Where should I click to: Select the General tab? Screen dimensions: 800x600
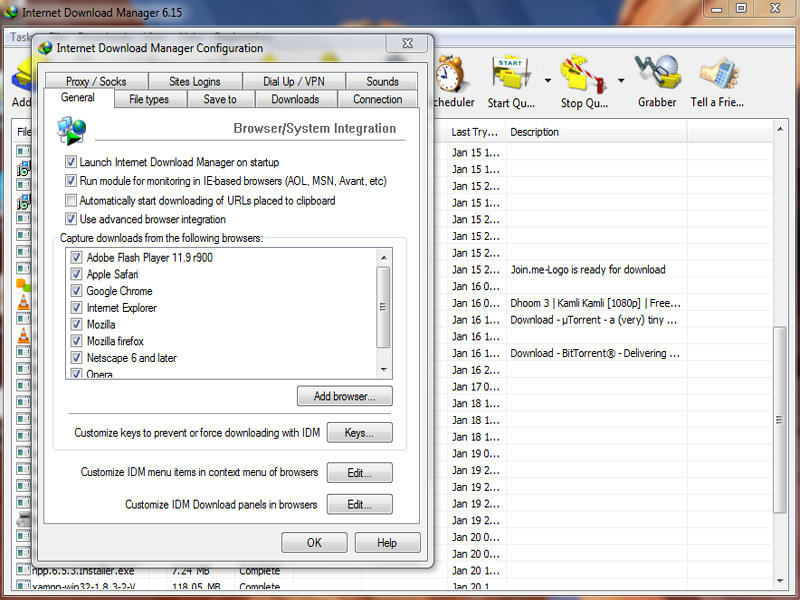[78, 97]
